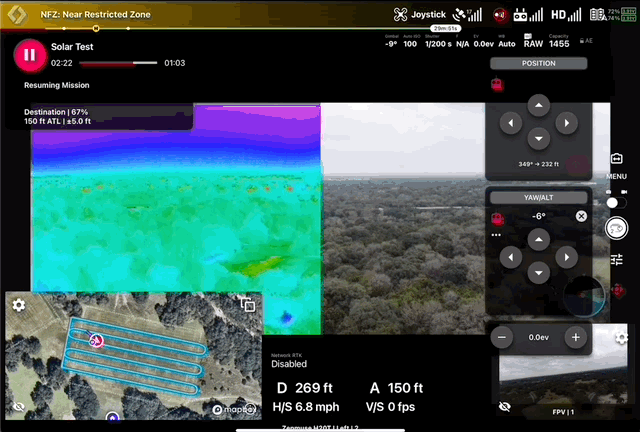
Task: Open camera settings sliders icon
Action: (616, 259)
